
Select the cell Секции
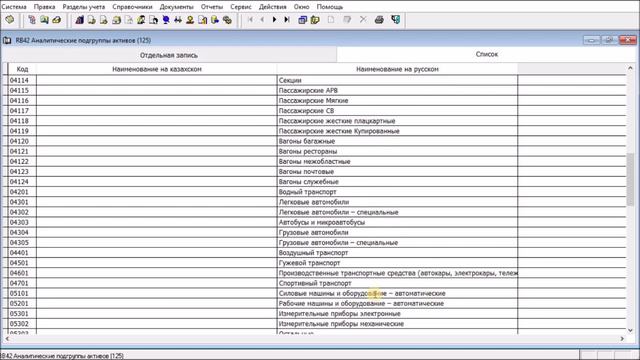click(397, 80)
